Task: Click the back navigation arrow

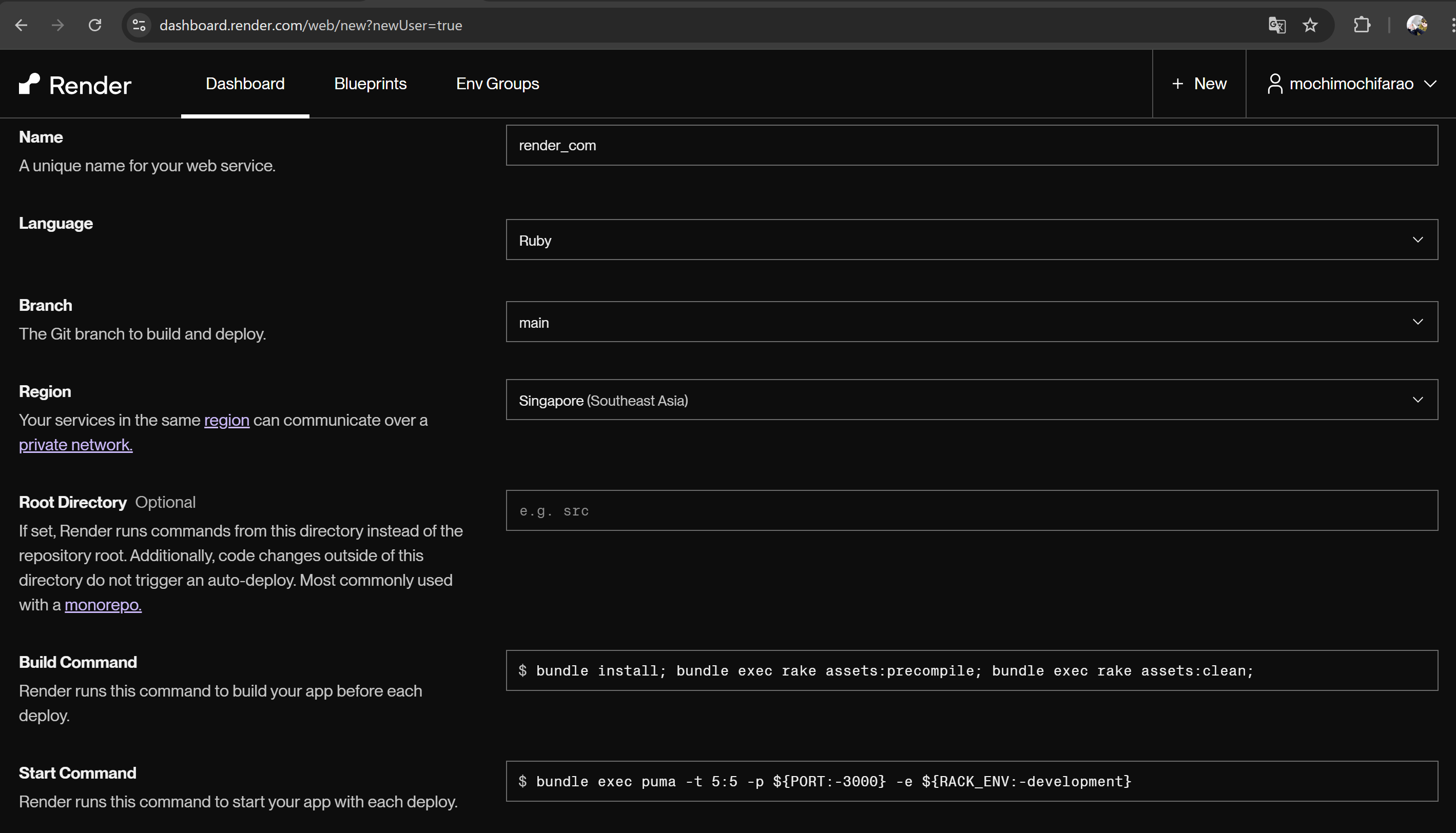Action: coord(21,25)
